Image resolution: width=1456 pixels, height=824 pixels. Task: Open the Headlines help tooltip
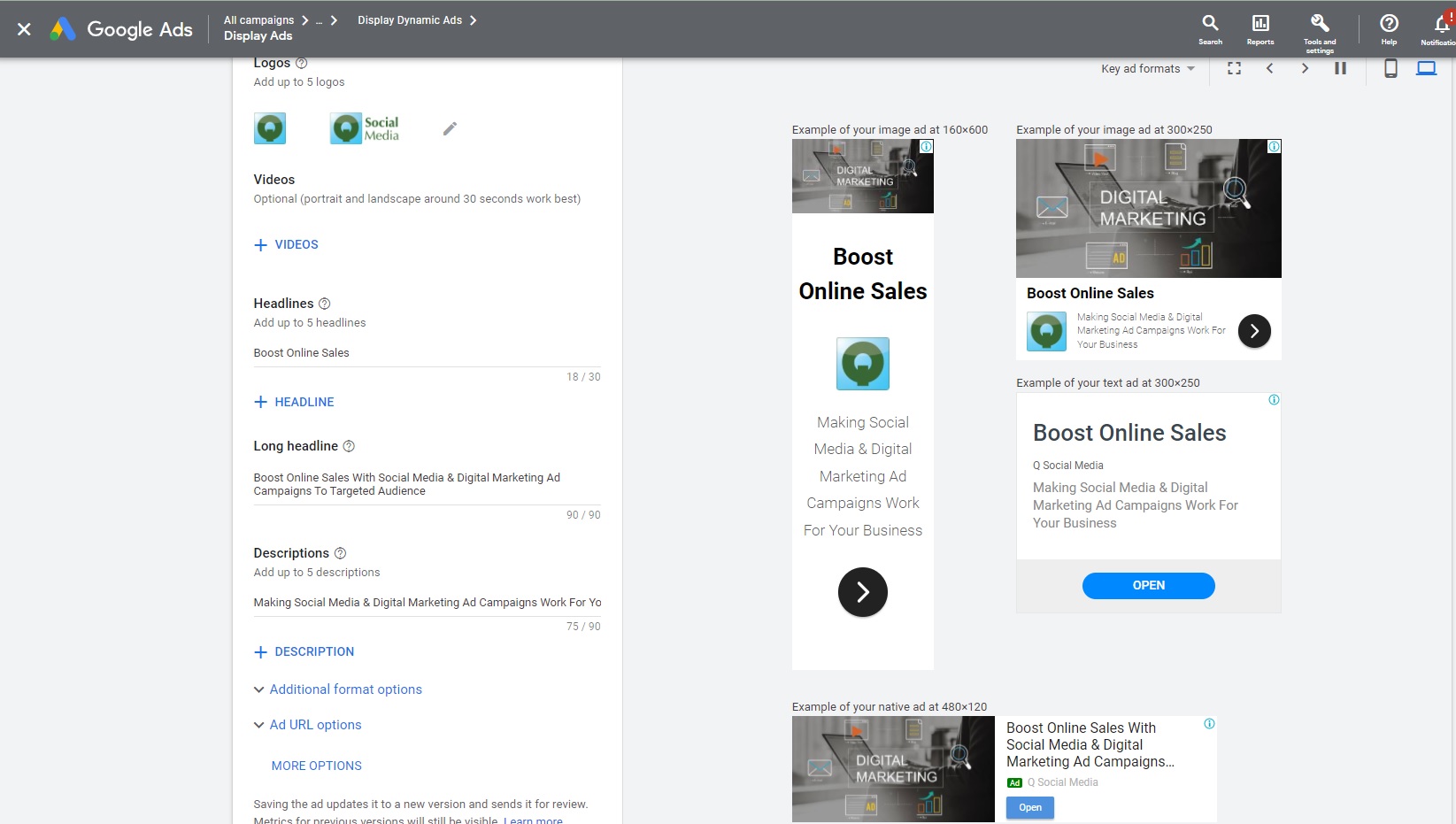click(323, 304)
